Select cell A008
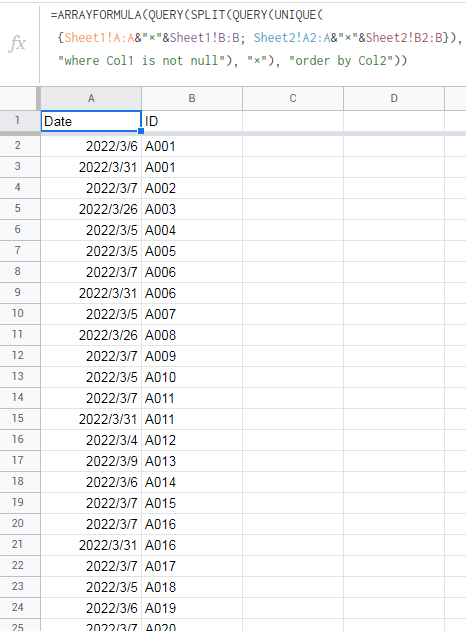The width and height of the screenshot is (466, 631). tap(192, 335)
